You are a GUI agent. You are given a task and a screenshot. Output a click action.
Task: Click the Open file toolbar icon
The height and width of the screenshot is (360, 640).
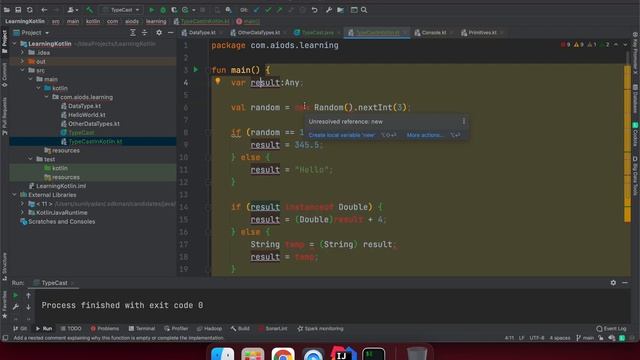[x=7, y=10]
